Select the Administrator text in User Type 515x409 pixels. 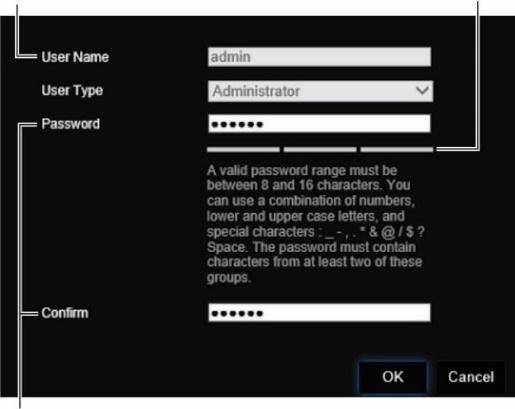pyautogui.click(x=256, y=91)
